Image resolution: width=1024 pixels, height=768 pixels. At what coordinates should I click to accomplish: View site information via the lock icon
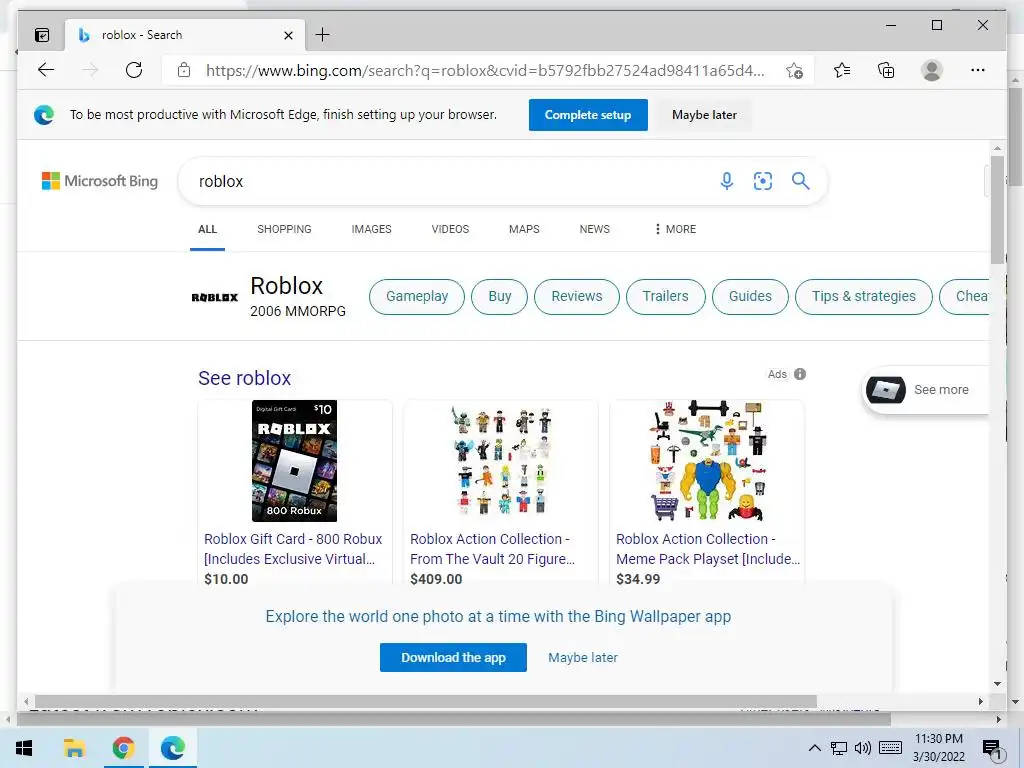[x=184, y=70]
